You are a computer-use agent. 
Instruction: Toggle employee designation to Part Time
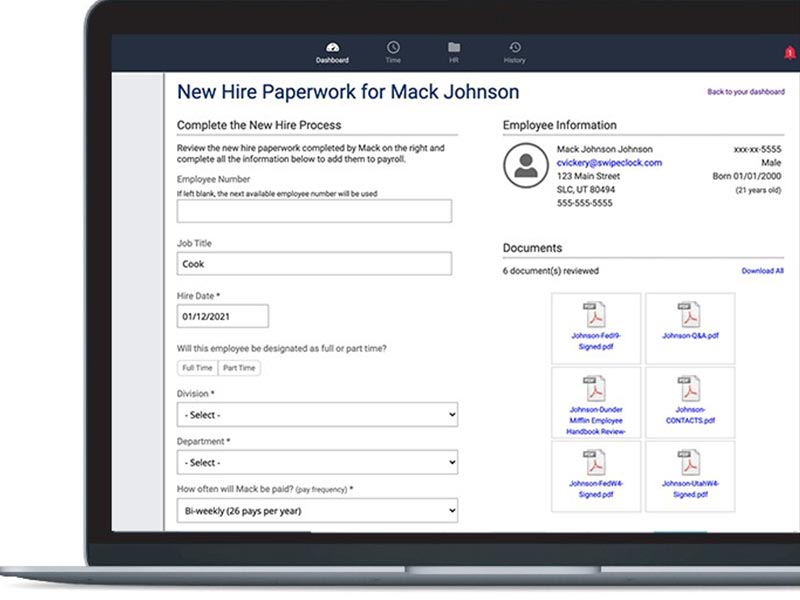coord(238,367)
